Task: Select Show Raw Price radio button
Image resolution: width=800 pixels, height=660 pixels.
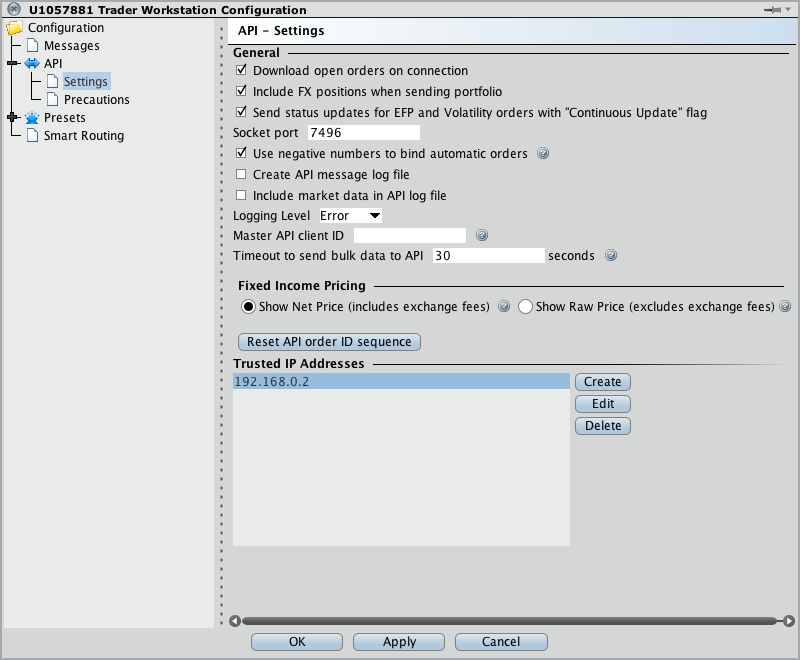Action: pos(525,307)
